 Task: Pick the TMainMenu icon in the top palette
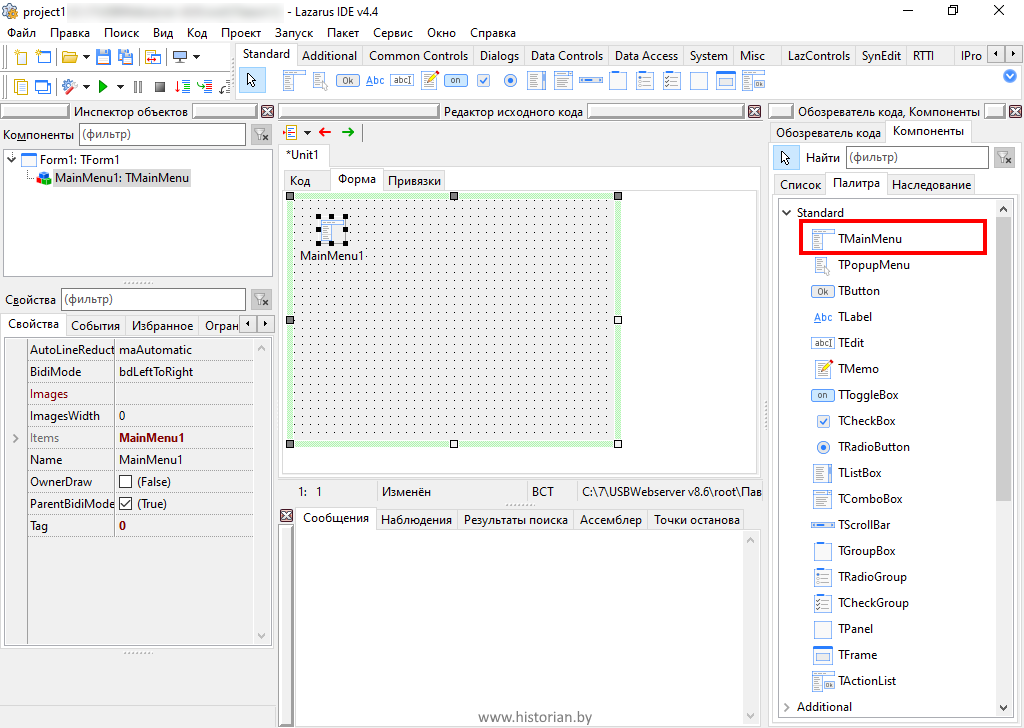coord(294,81)
